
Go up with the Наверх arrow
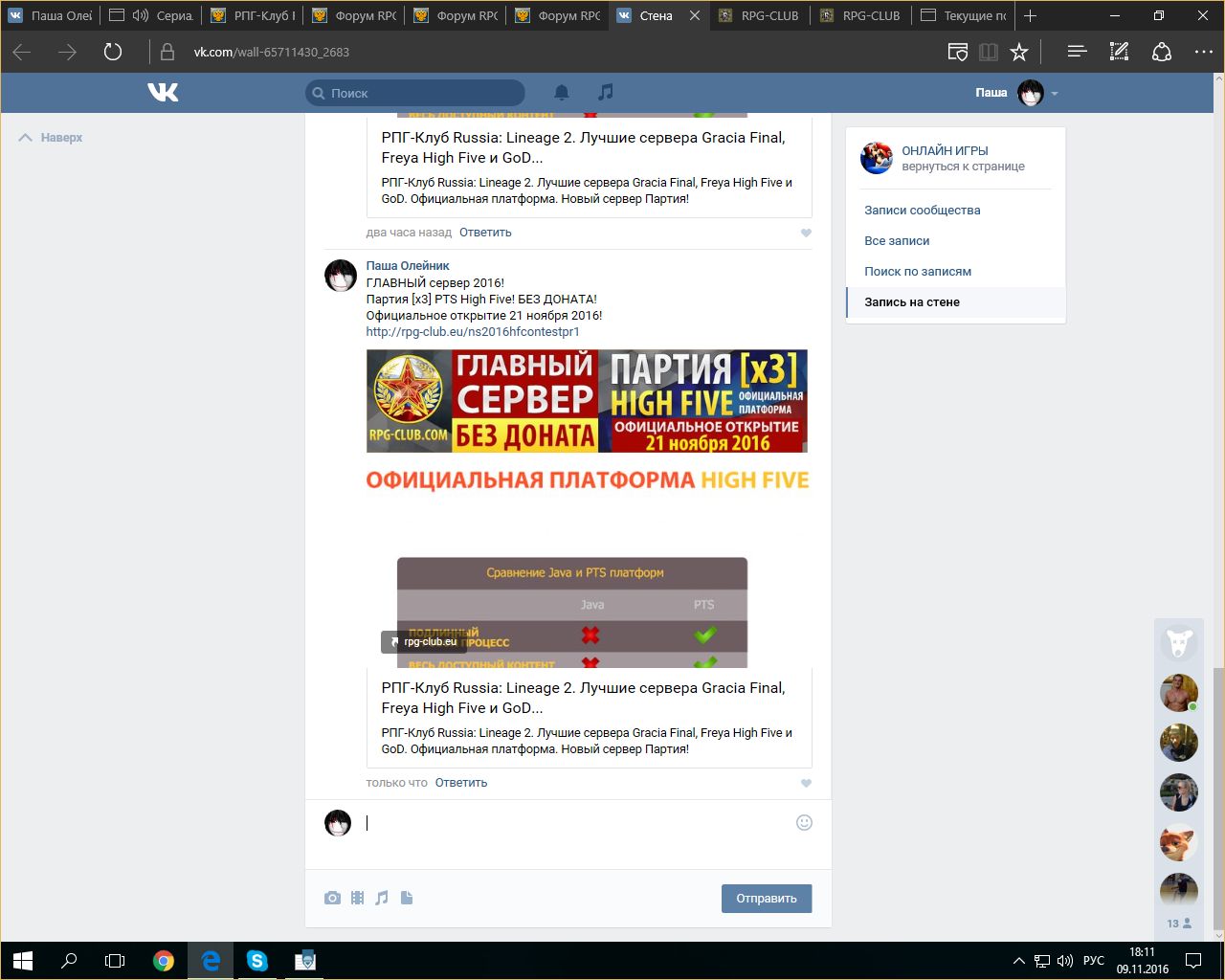click(x=51, y=138)
